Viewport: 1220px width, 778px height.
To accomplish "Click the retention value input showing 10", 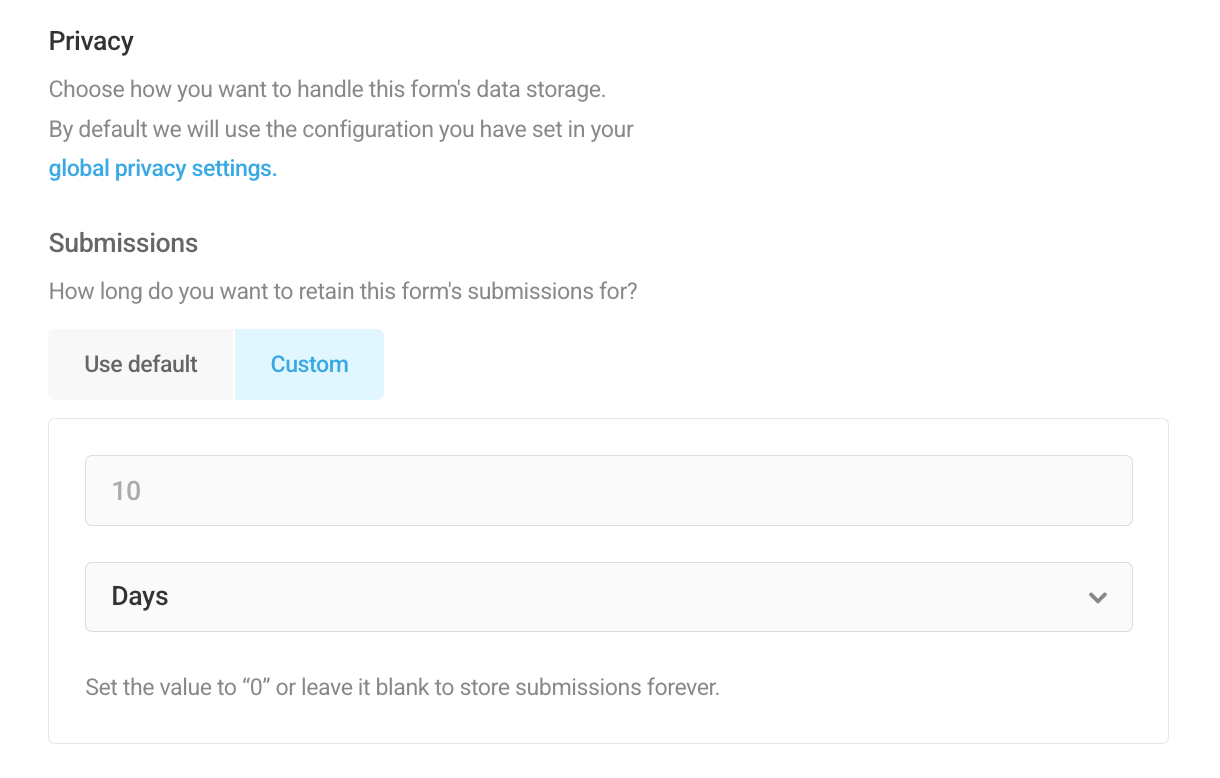I will point(609,490).
